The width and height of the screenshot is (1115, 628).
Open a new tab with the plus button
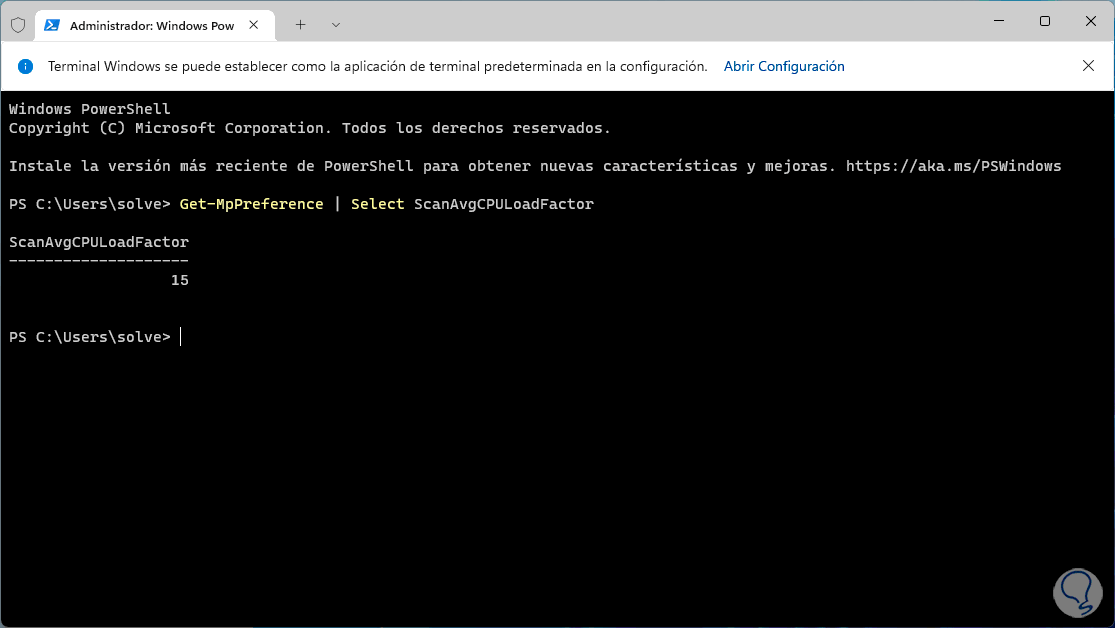(300, 24)
